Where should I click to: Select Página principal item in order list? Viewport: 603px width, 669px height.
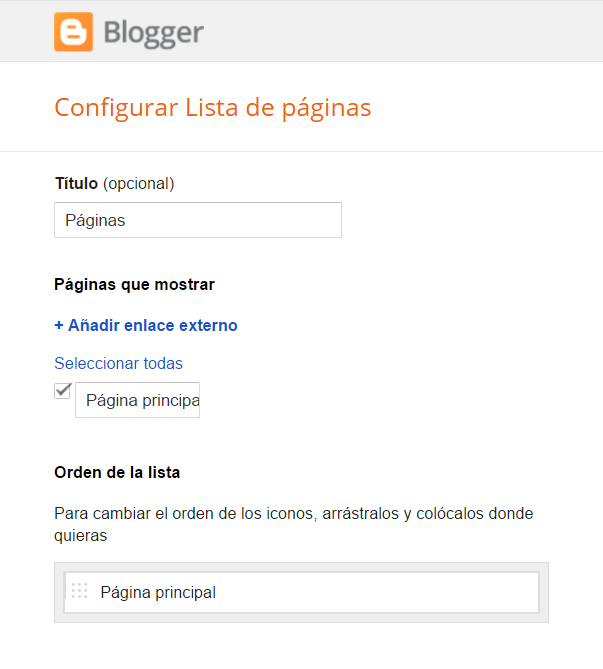click(158, 592)
